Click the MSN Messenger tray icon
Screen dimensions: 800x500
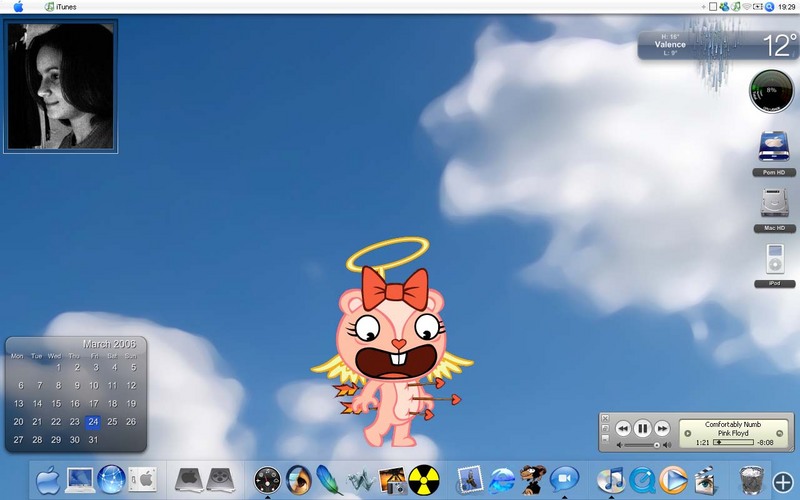click(x=724, y=7)
